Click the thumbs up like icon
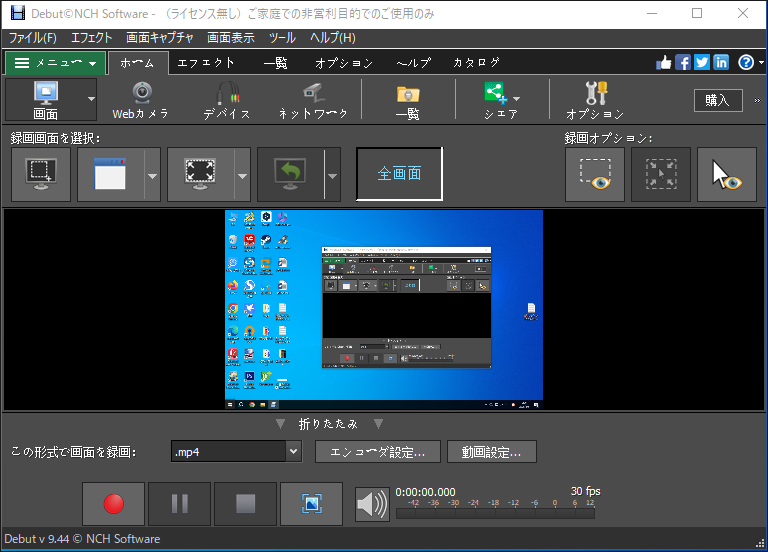 [664, 63]
